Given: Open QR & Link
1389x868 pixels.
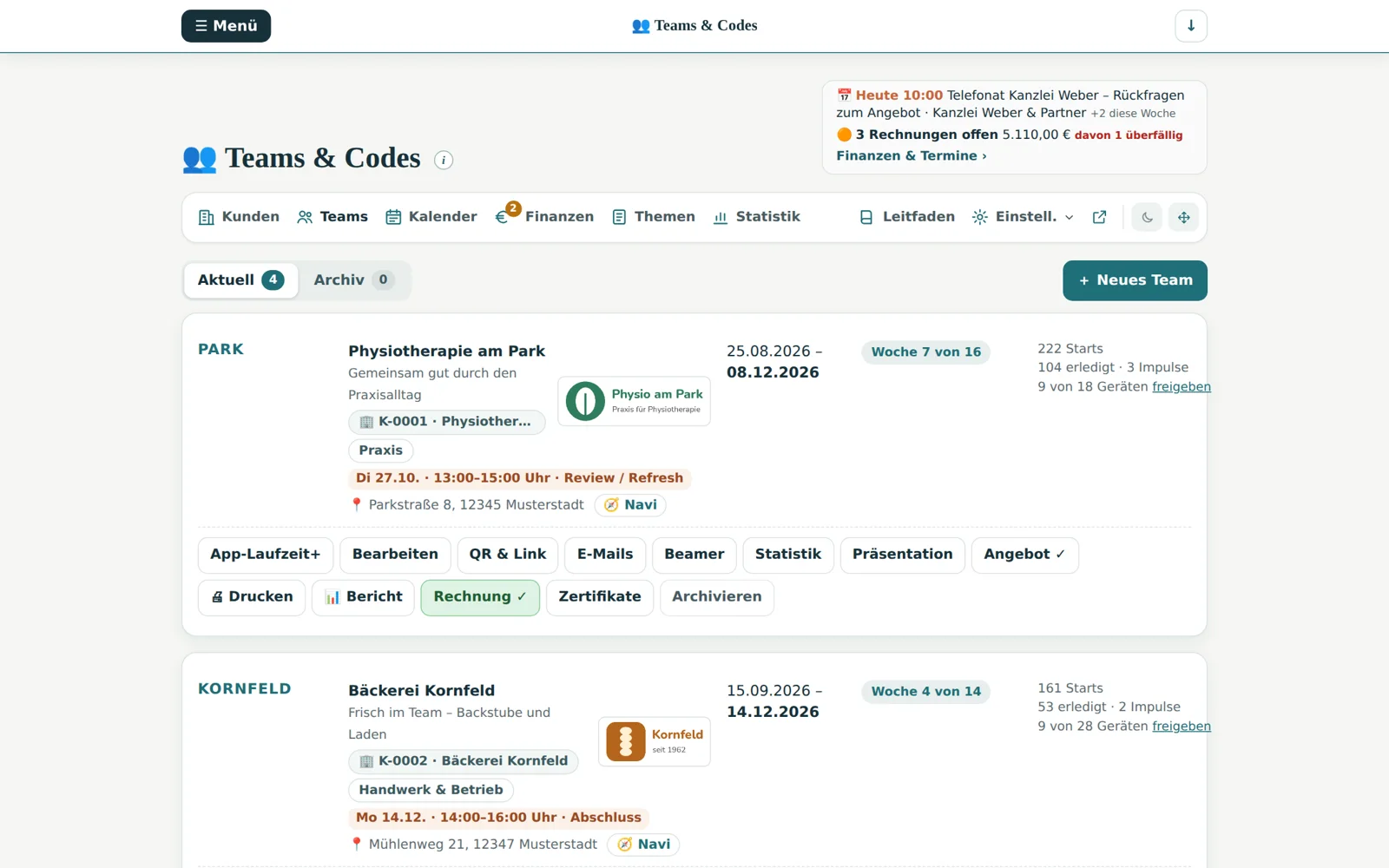Looking at the screenshot, I should (x=508, y=555).
